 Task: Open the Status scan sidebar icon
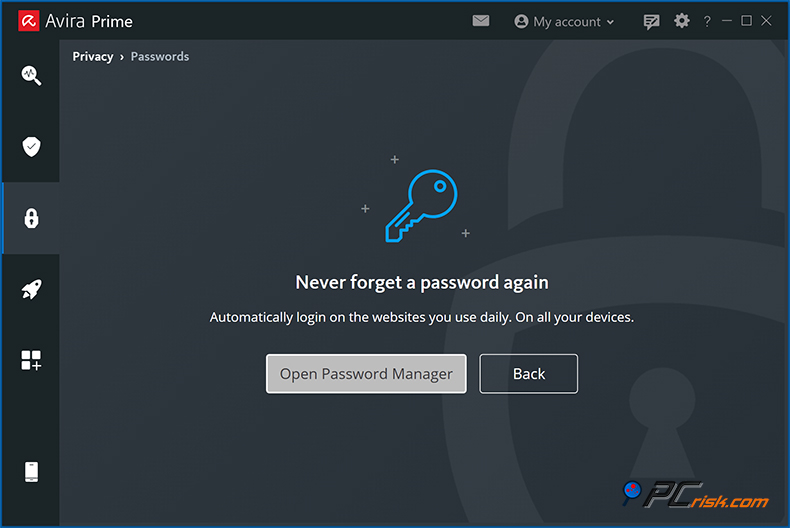coord(31,75)
